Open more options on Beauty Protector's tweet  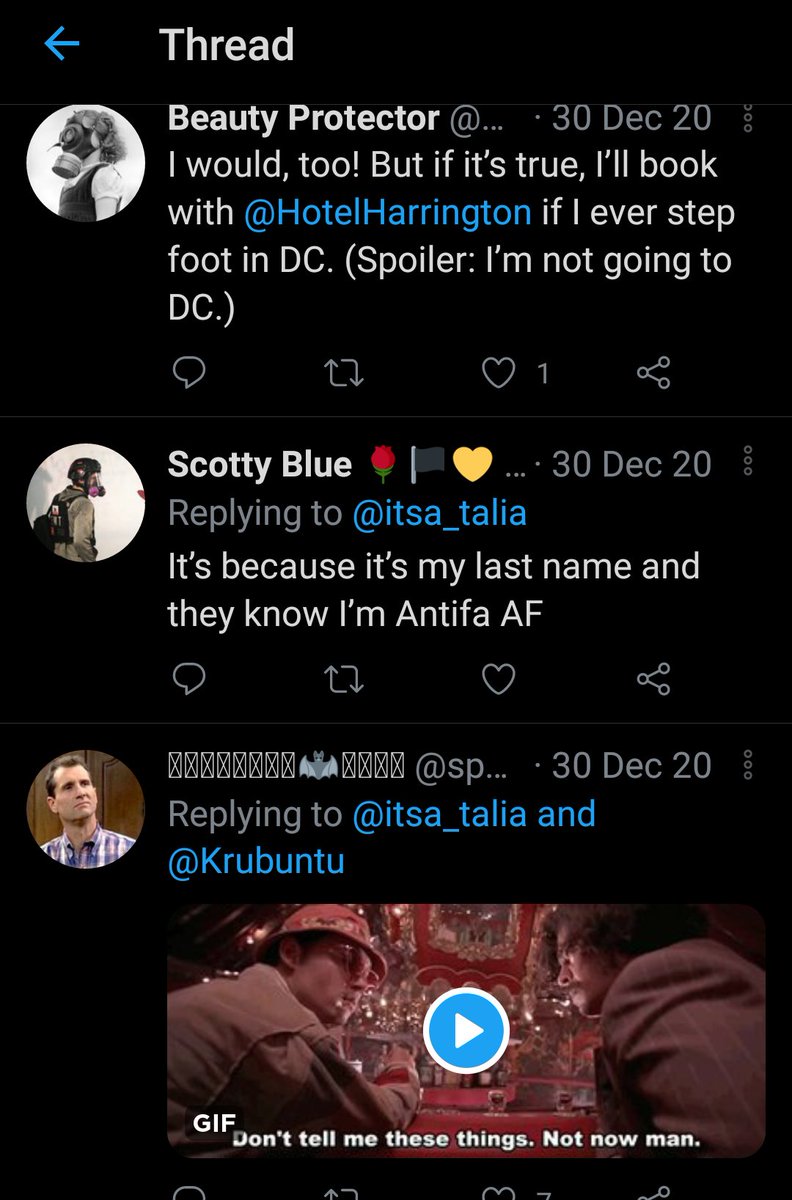pos(748,118)
